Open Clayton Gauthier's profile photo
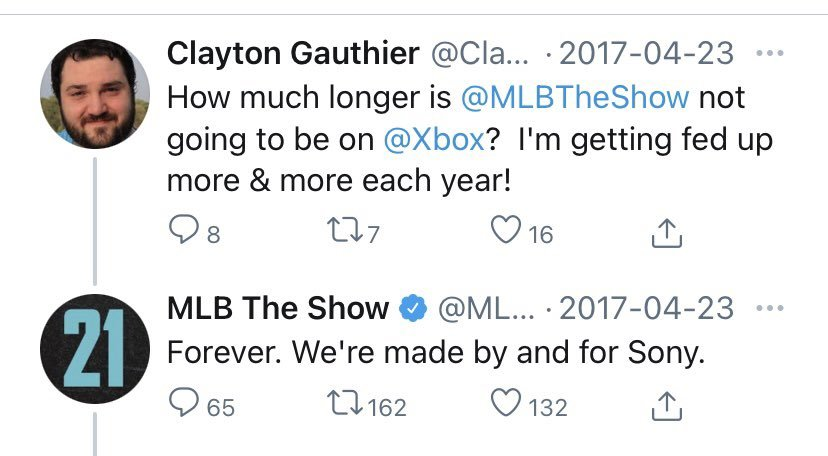The height and width of the screenshot is (456, 828). pyautogui.click(x=95, y=95)
